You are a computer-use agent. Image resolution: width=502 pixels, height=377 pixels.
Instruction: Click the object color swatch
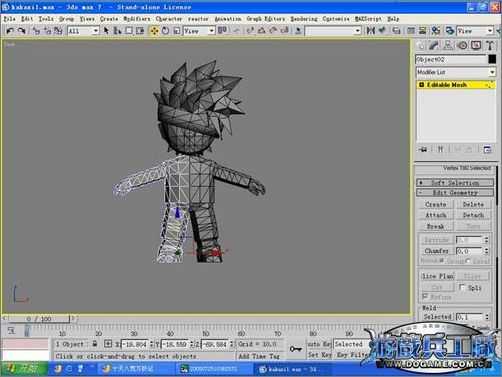click(492, 59)
